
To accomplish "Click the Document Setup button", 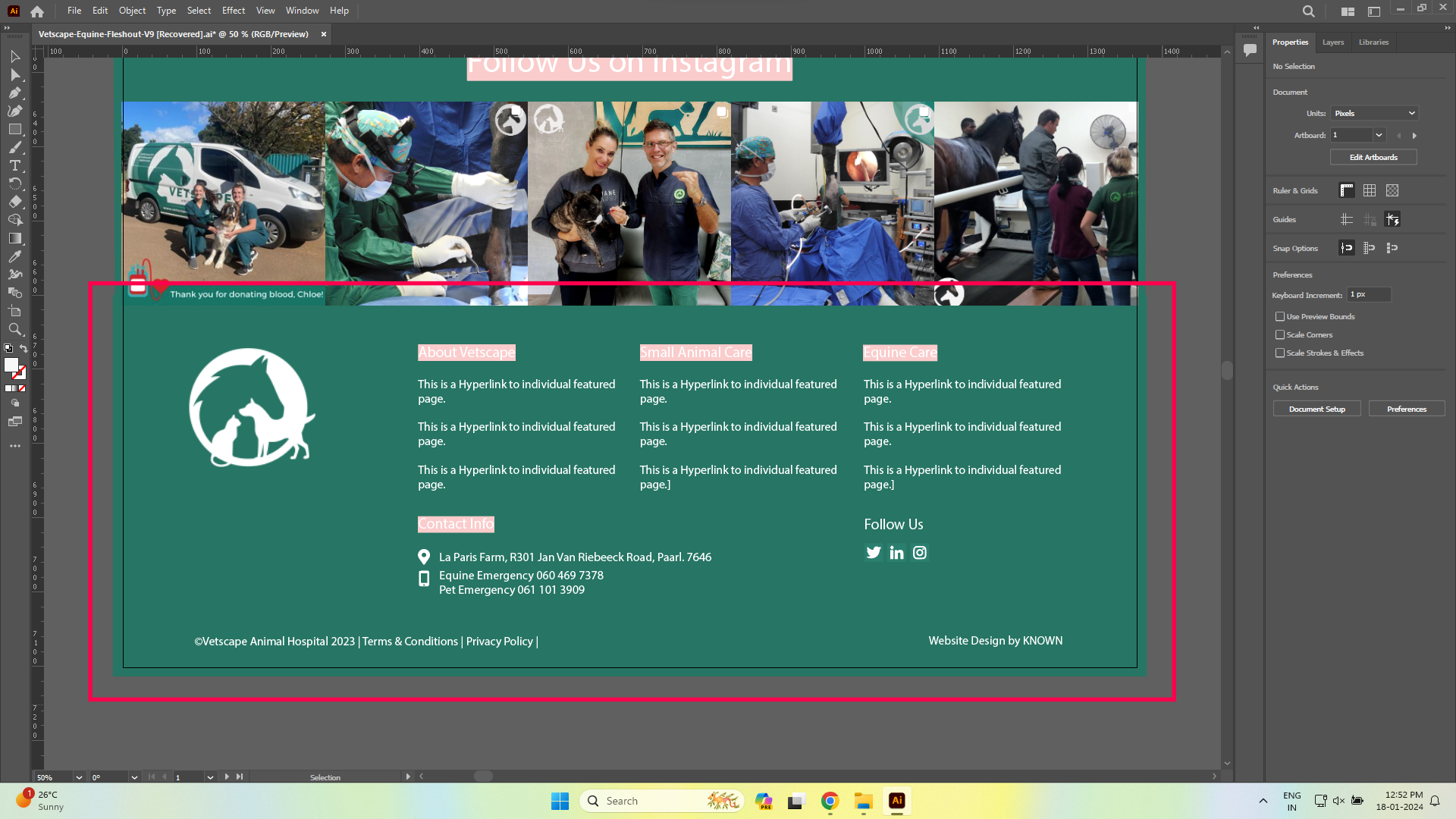I will pyautogui.click(x=1316, y=409).
